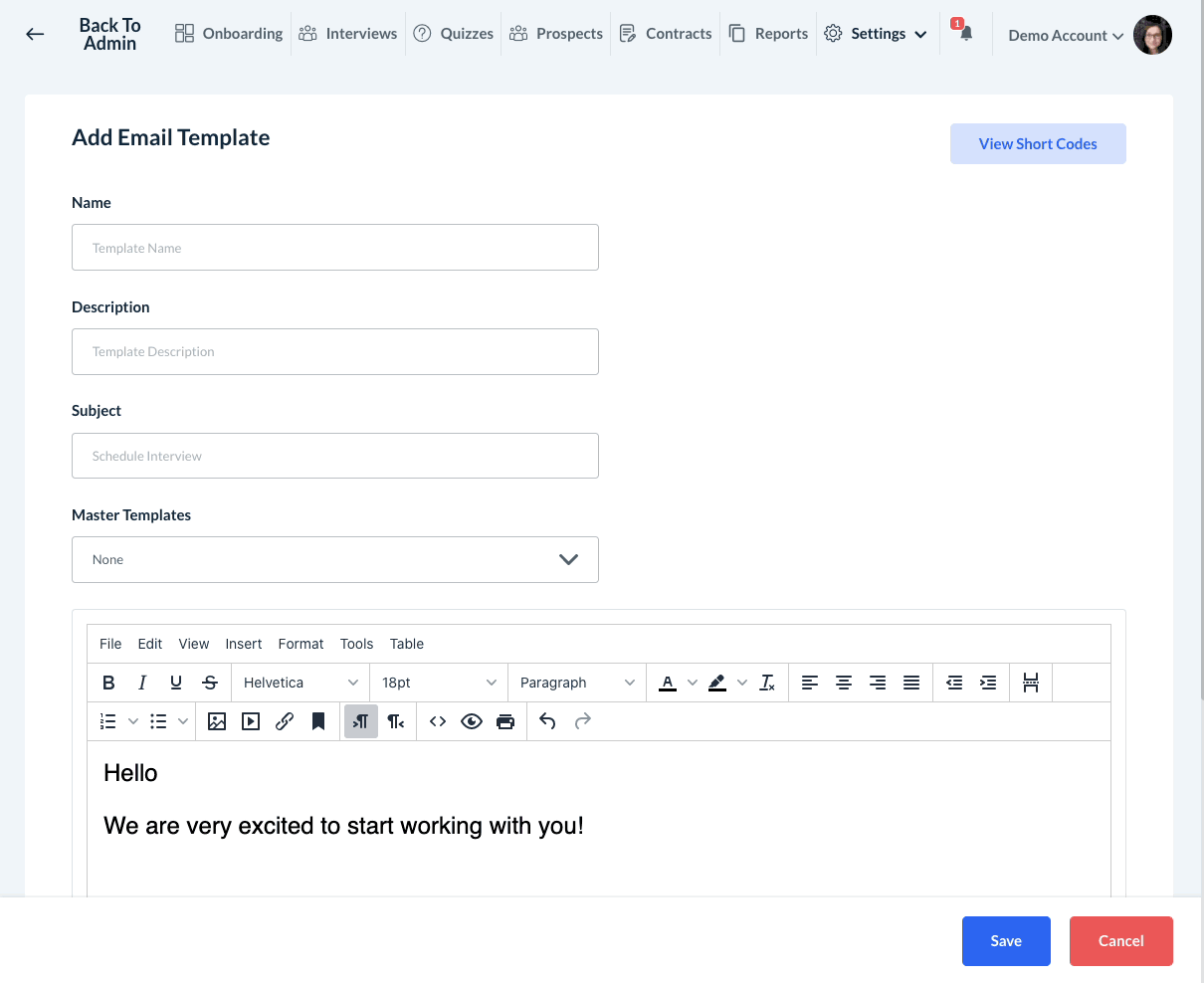The width and height of the screenshot is (1204, 983).
Task: Print the email template content
Action: click(505, 721)
